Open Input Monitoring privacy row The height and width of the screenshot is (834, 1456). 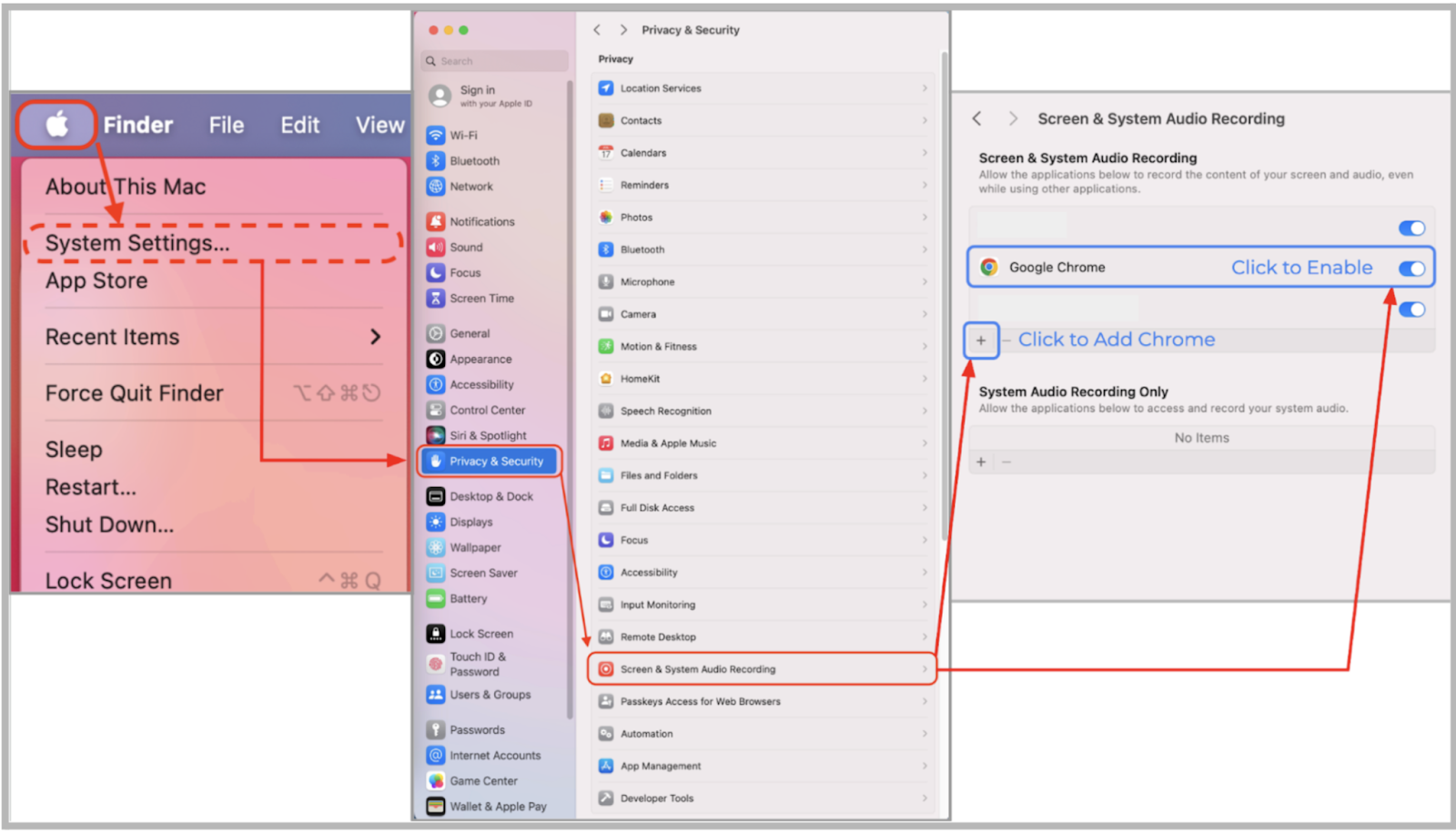click(x=763, y=605)
